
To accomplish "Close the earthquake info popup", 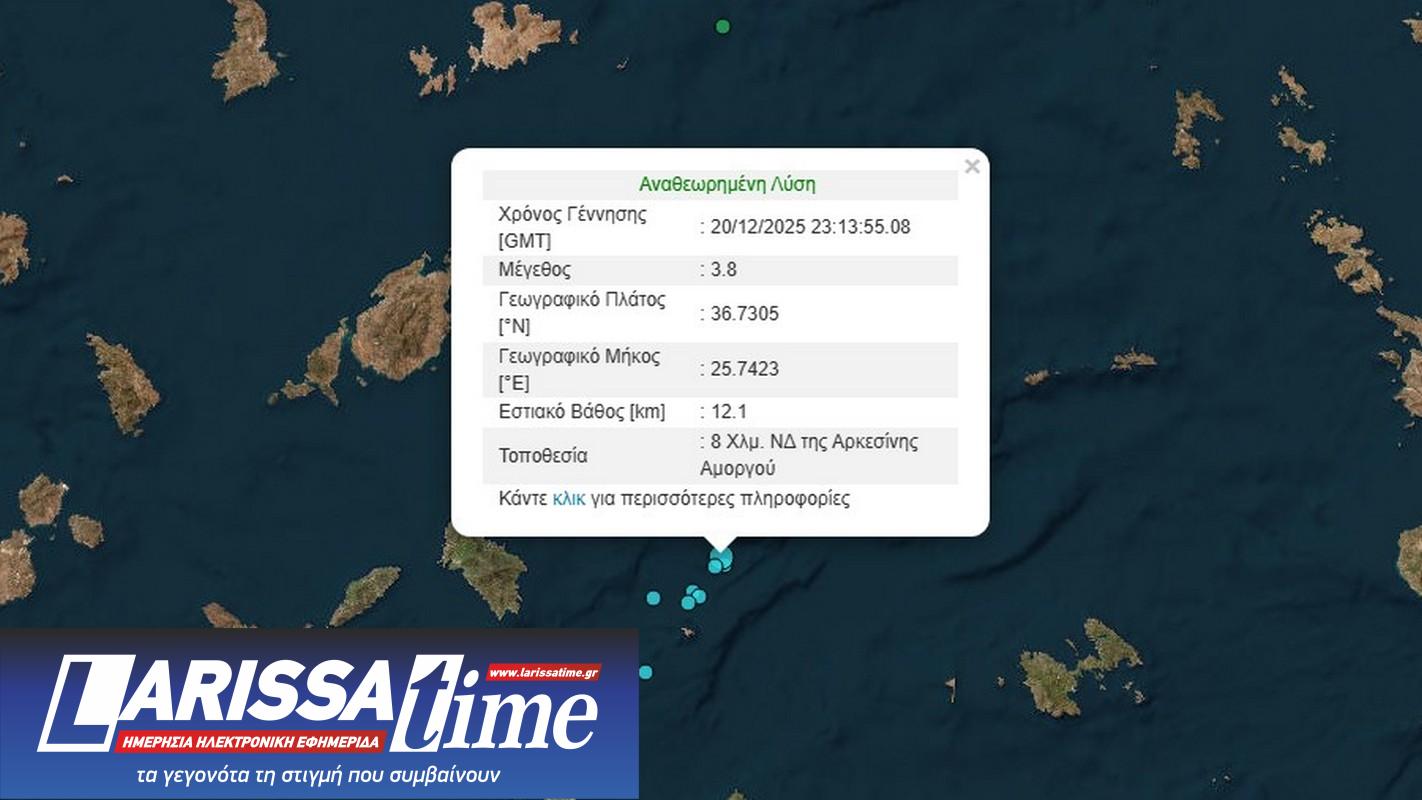I will tap(971, 168).
